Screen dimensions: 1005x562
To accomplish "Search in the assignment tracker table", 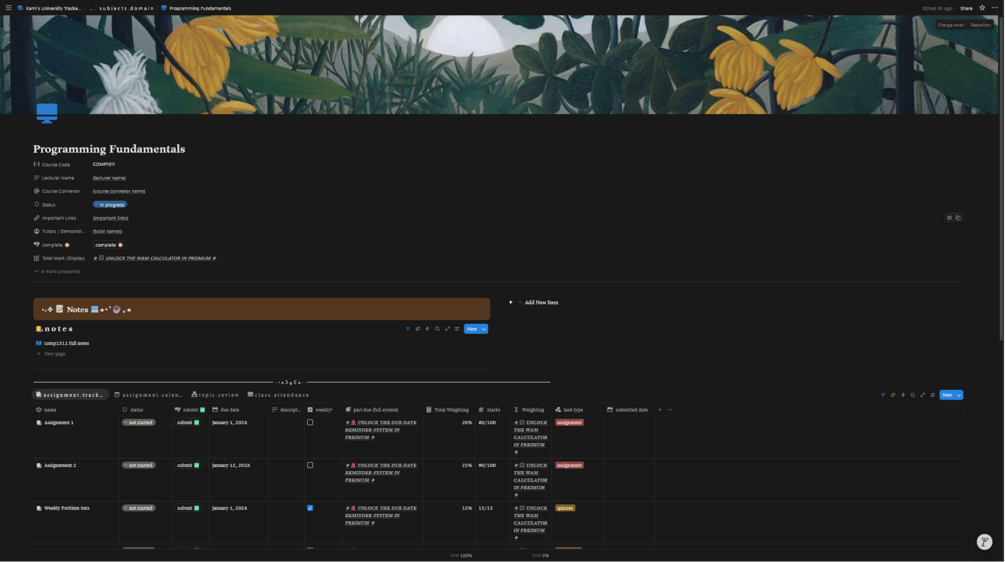I will [x=913, y=395].
